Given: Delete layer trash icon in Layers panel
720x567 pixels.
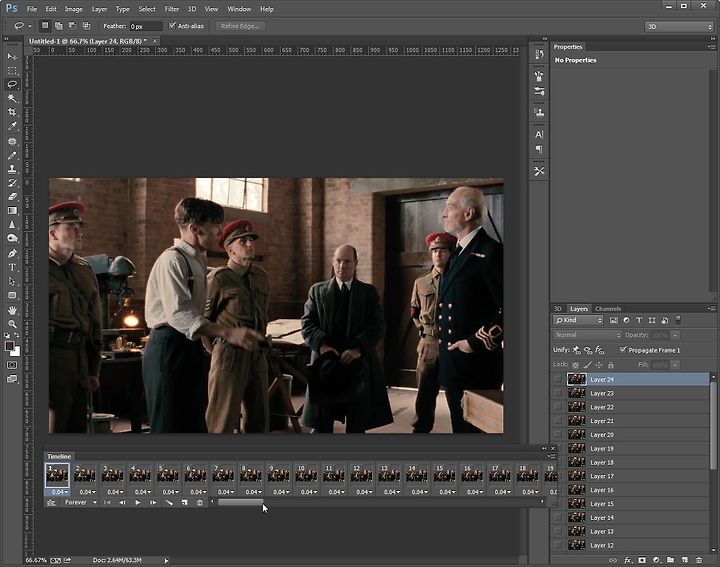Looking at the screenshot, I should pos(699,560).
